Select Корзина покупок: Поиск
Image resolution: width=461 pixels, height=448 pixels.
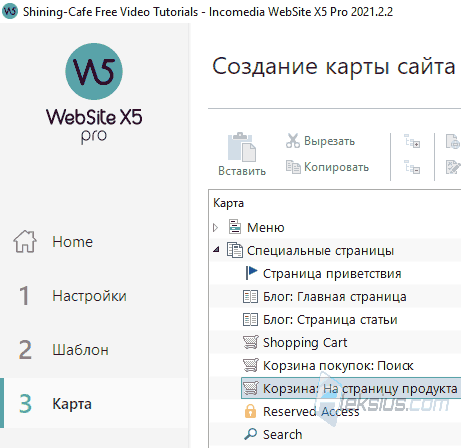pos(338,366)
